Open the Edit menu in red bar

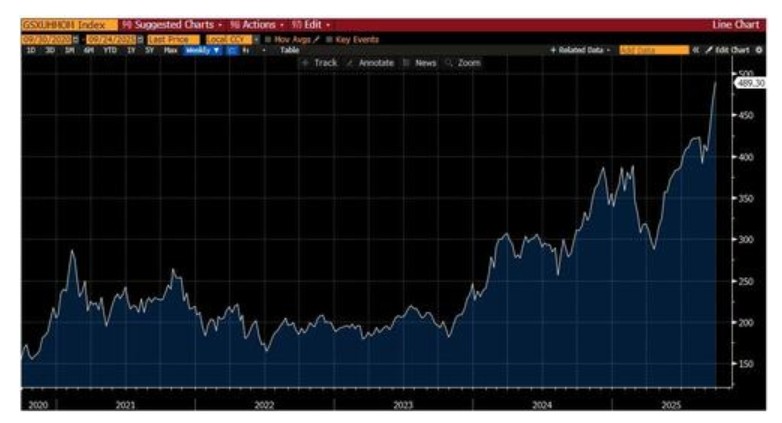pyautogui.click(x=311, y=25)
